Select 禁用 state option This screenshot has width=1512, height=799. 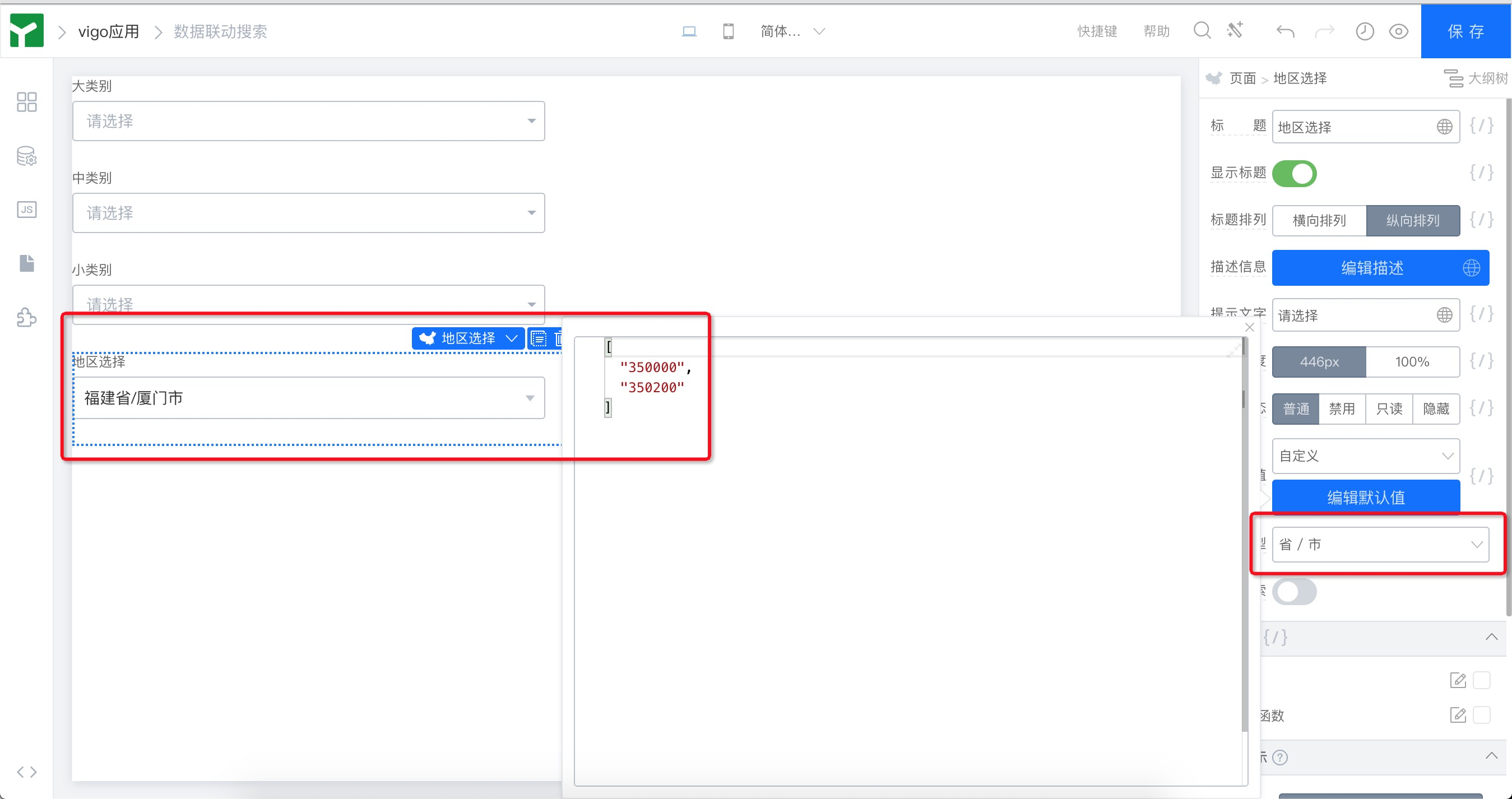1342,409
